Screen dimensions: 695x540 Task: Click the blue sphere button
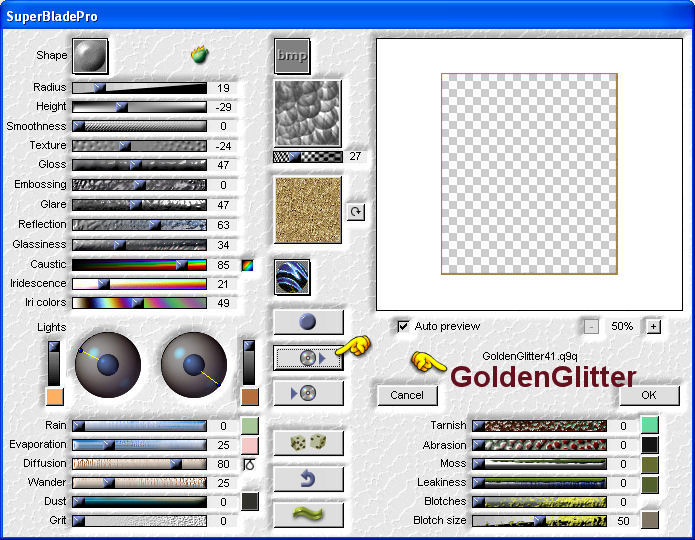308,322
